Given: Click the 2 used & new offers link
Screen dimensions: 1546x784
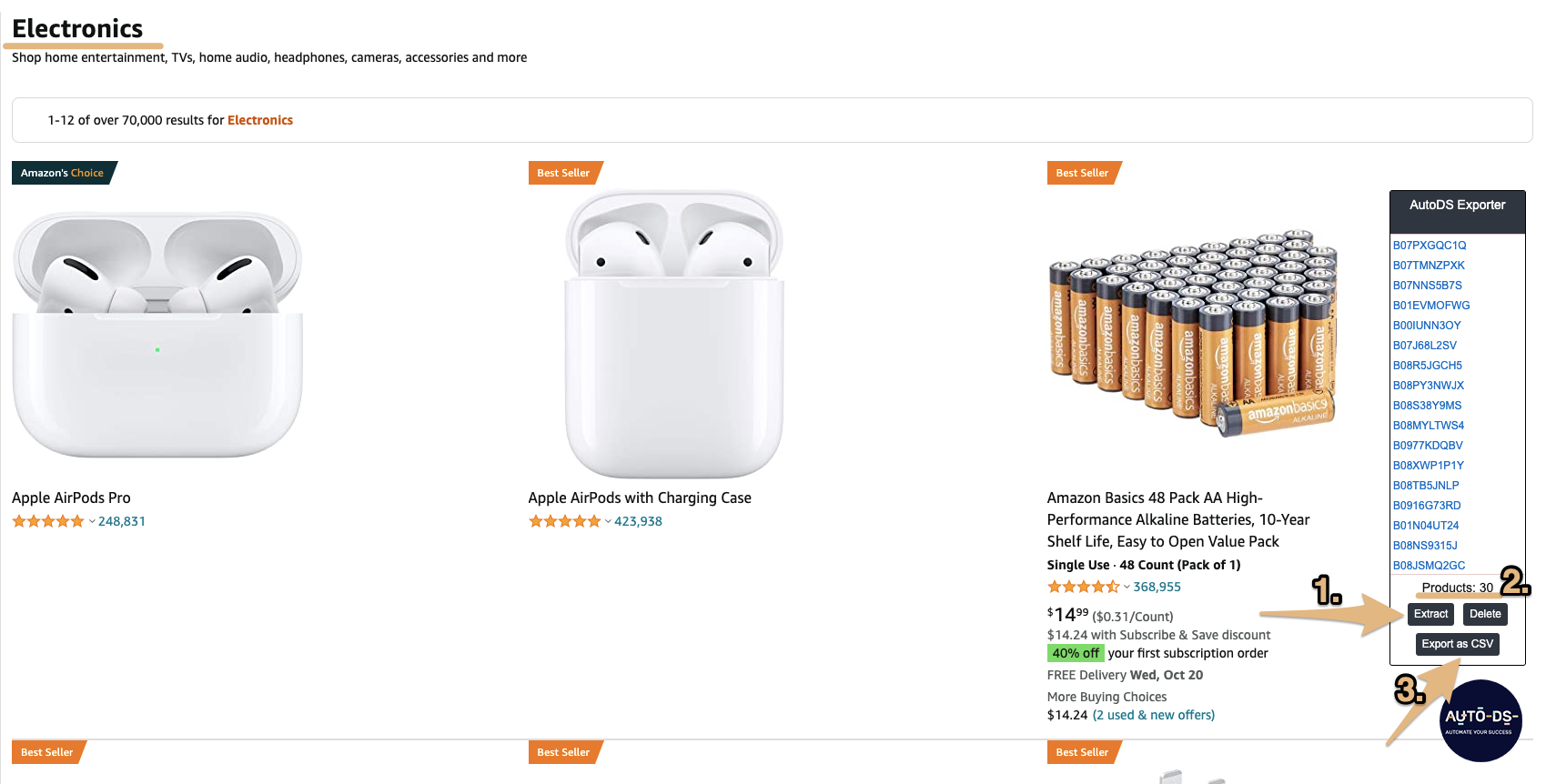Looking at the screenshot, I should coord(1154,715).
